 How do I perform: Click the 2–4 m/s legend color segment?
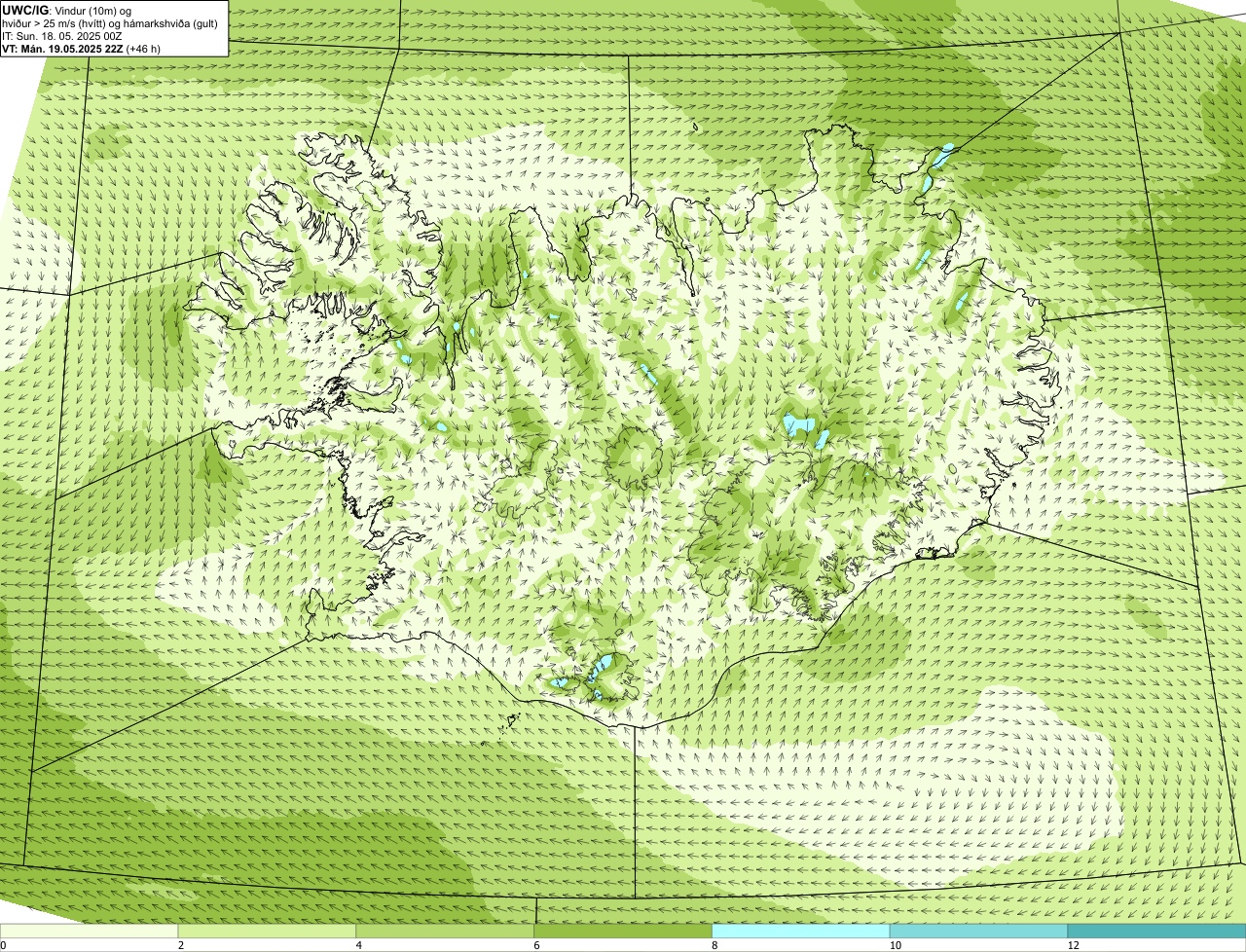coord(267,932)
